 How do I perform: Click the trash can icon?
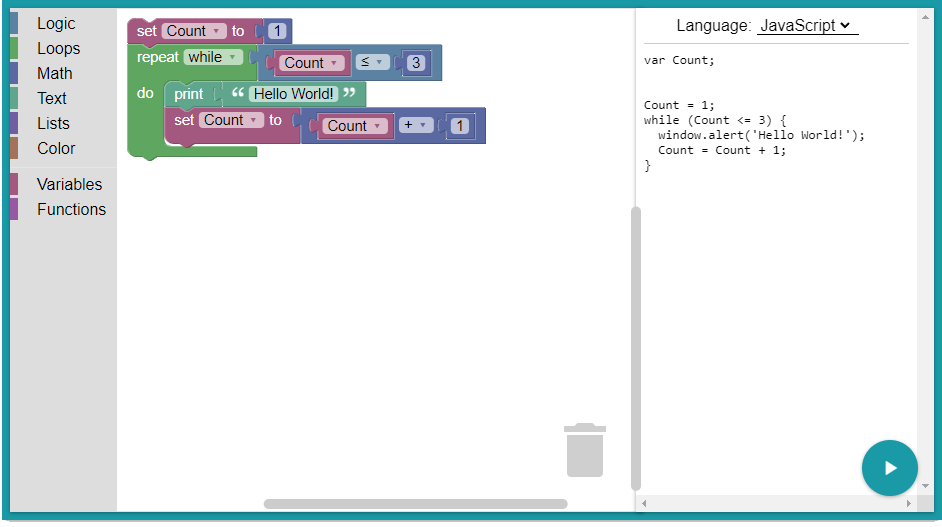[x=585, y=449]
